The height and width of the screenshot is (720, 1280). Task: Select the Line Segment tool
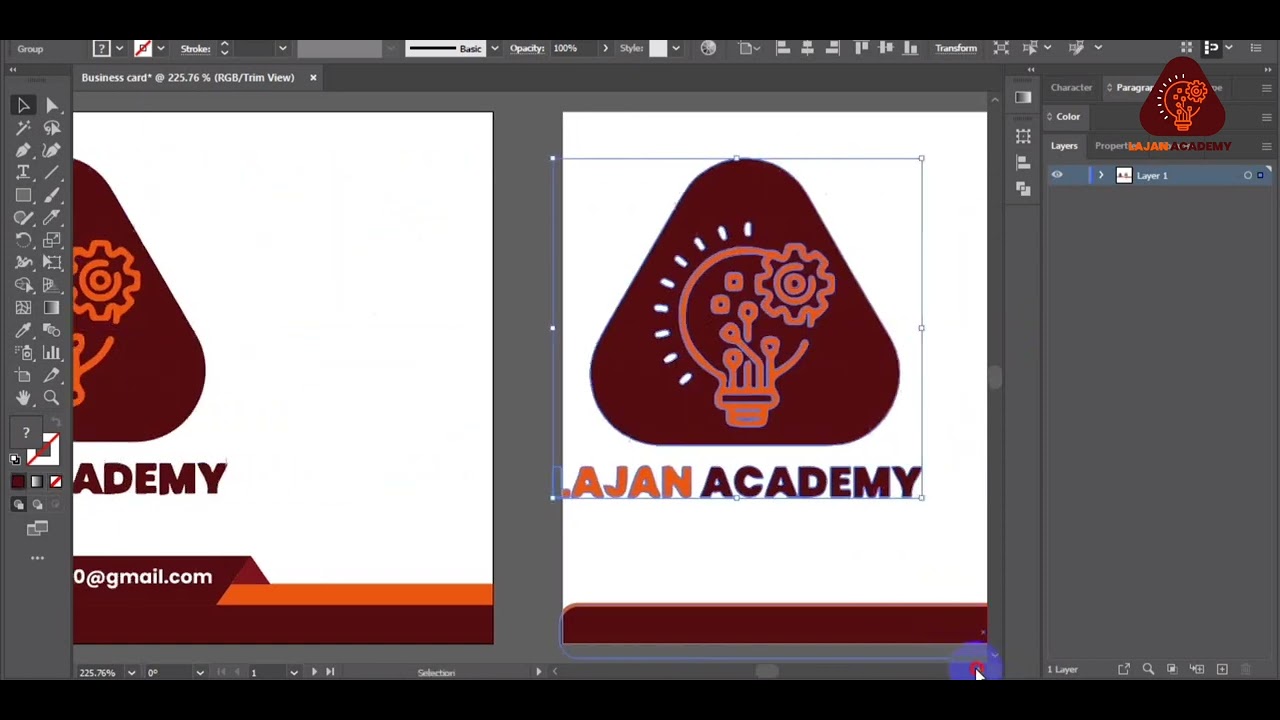(x=52, y=173)
